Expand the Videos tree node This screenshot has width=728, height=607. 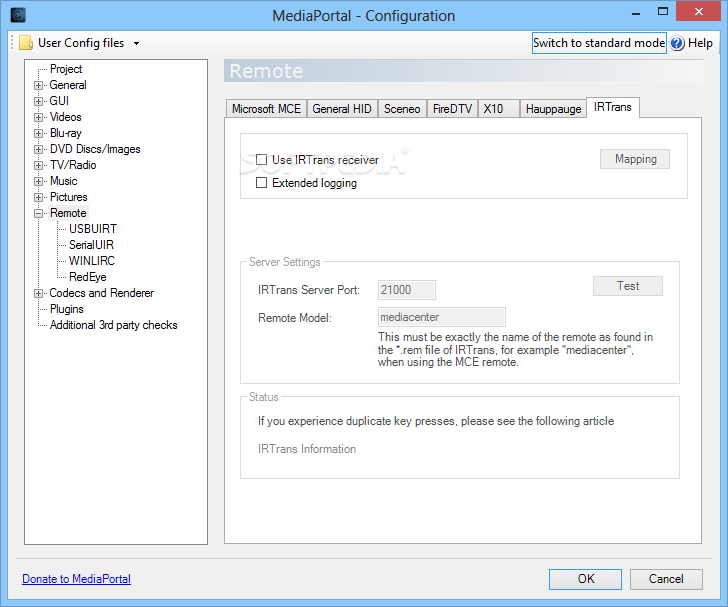(39, 117)
